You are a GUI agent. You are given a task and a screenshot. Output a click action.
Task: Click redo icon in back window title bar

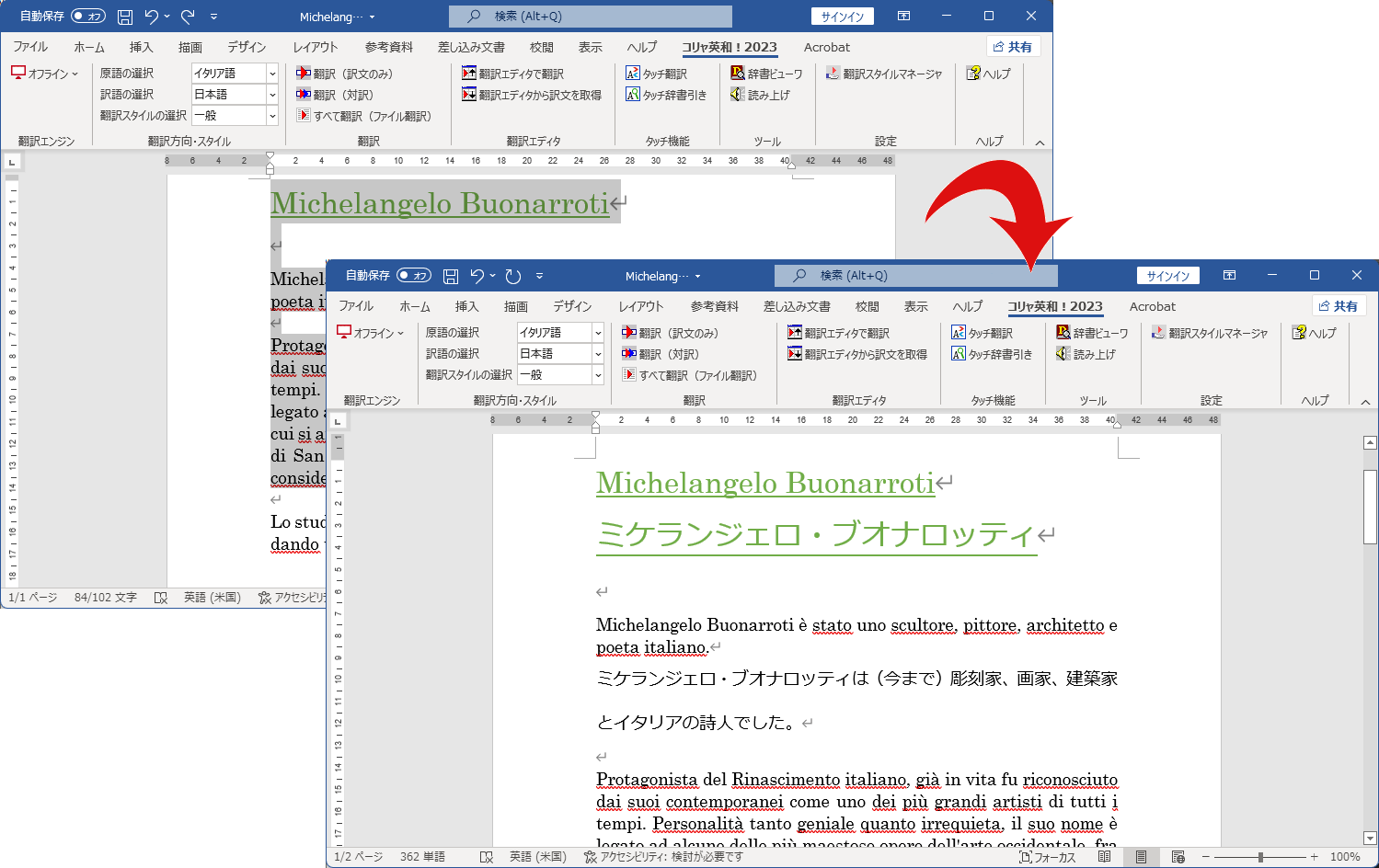[188, 17]
